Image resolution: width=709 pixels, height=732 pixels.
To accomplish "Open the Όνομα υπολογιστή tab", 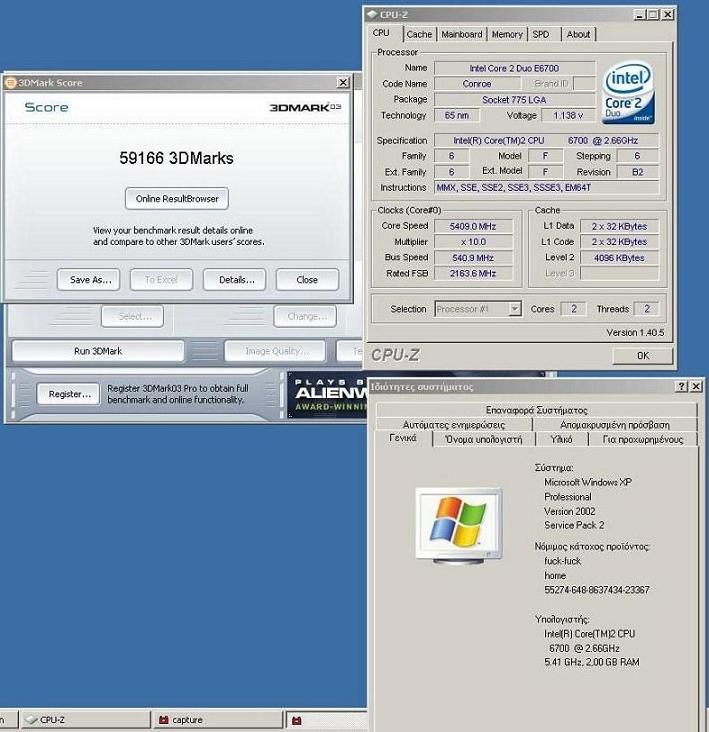I will 484,439.
